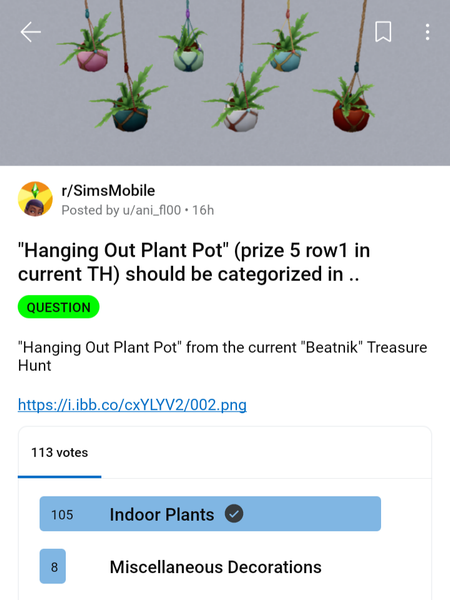Click the 8 vote count box
The height and width of the screenshot is (600, 450).
pos(53,566)
